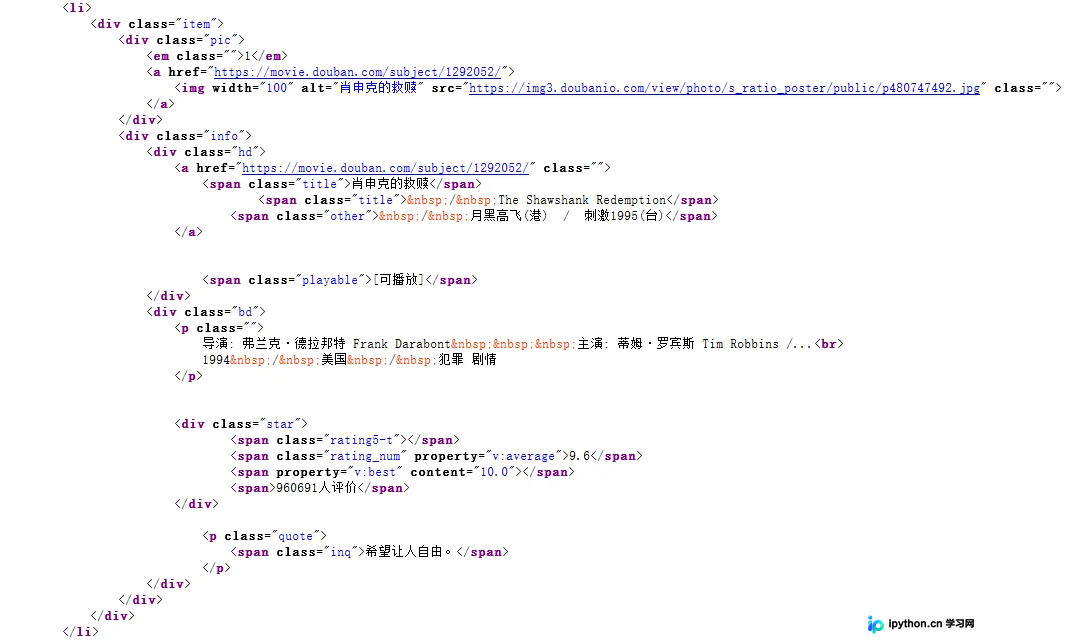
Task: Open the img src poster p480747492.jpg link
Action: [725, 88]
